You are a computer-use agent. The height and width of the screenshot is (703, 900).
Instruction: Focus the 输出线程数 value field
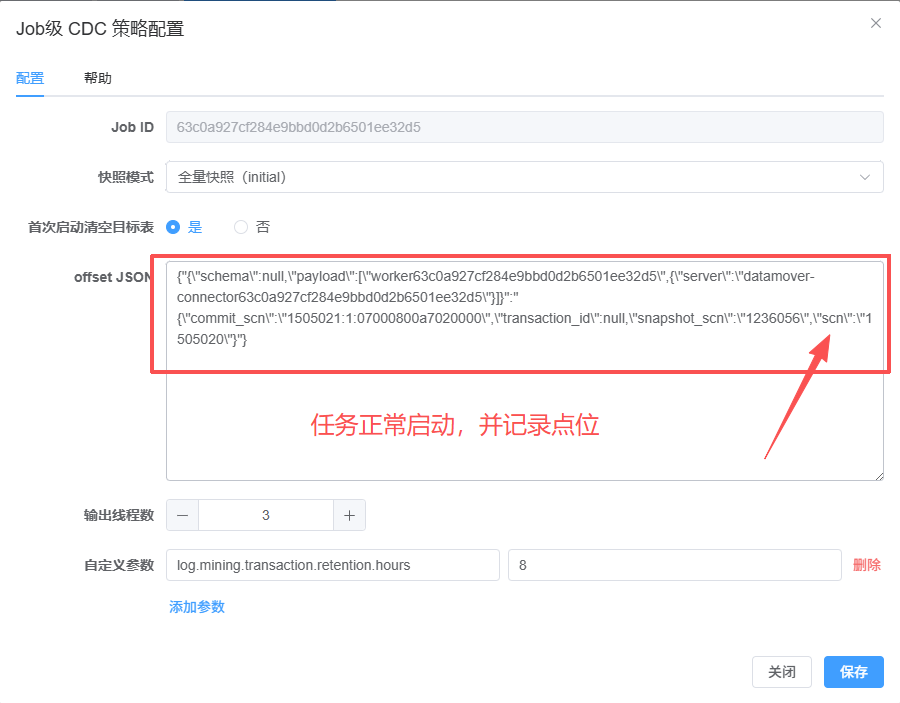coord(266,515)
